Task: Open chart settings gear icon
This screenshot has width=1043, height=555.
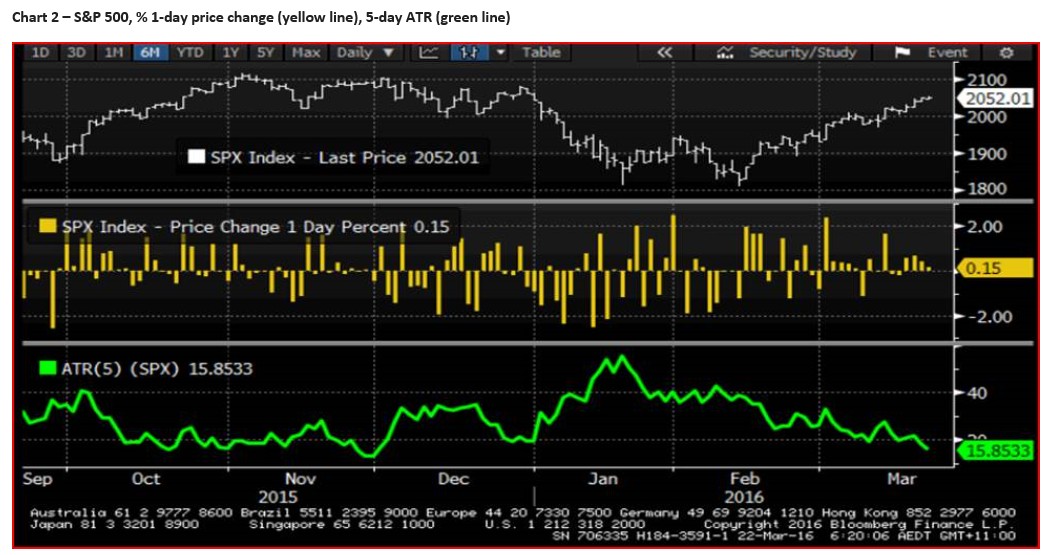Action: point(1006,53)
